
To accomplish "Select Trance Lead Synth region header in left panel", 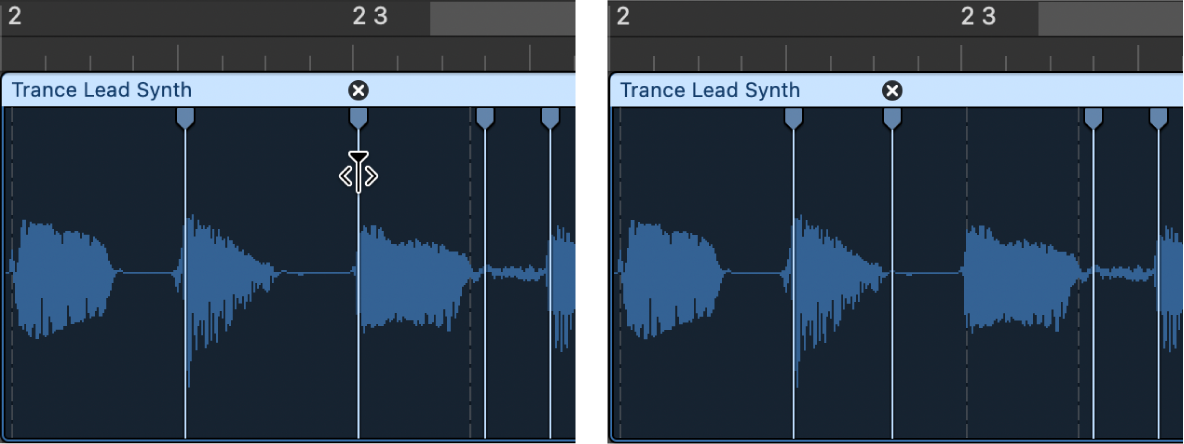I will (x=102, y=90).
